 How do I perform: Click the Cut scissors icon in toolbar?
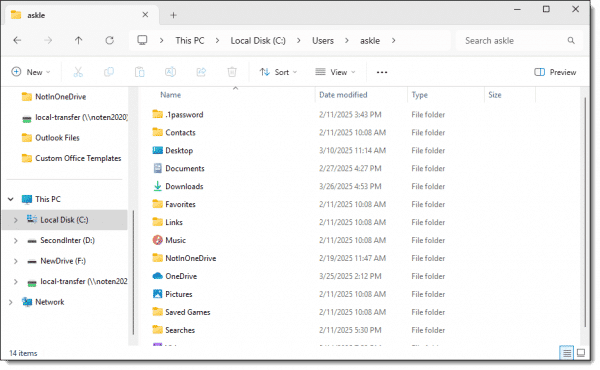[x=78, y=72]
